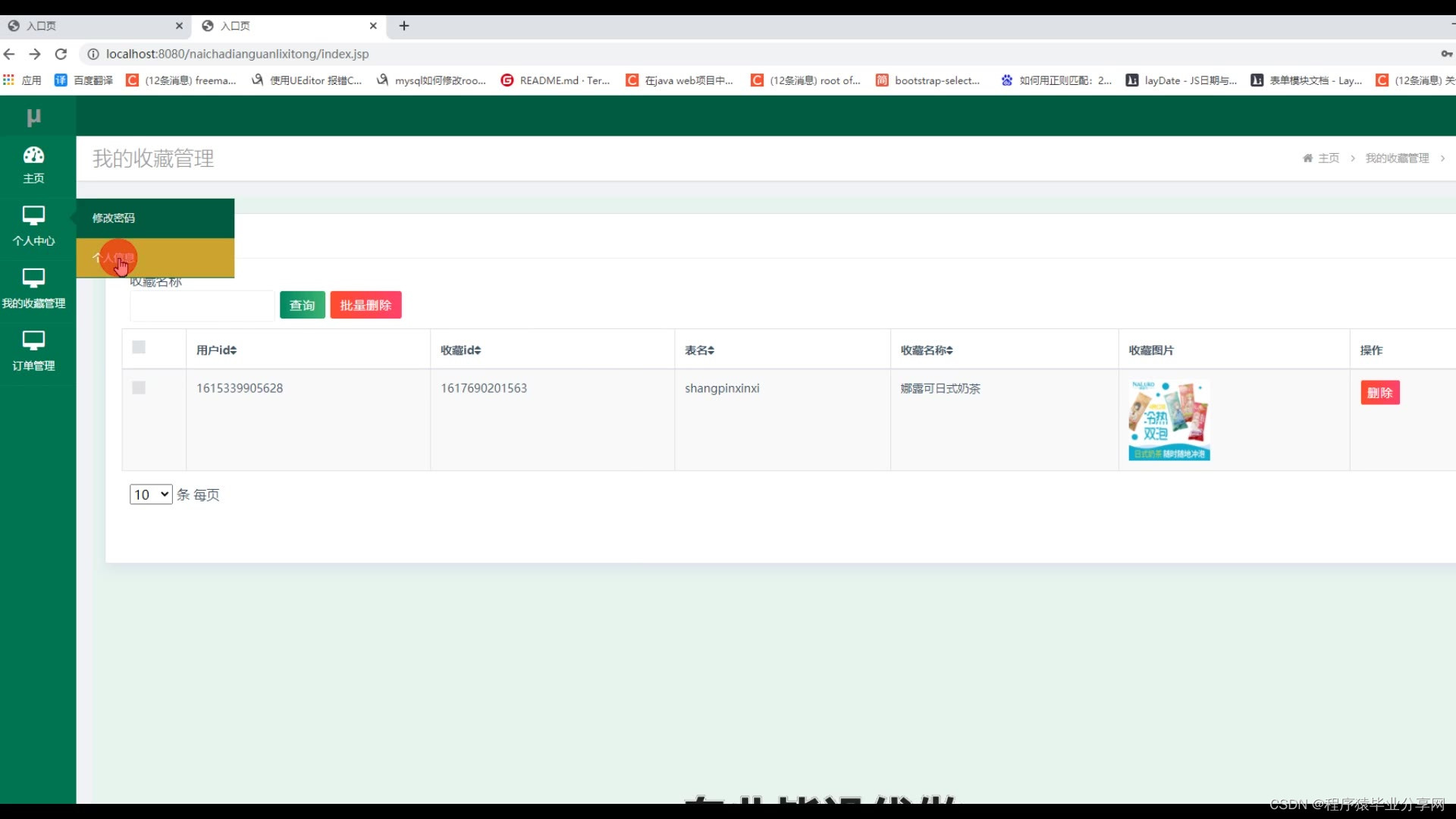Open the 主页 dashboard sidebar icon

pos(33,155)
